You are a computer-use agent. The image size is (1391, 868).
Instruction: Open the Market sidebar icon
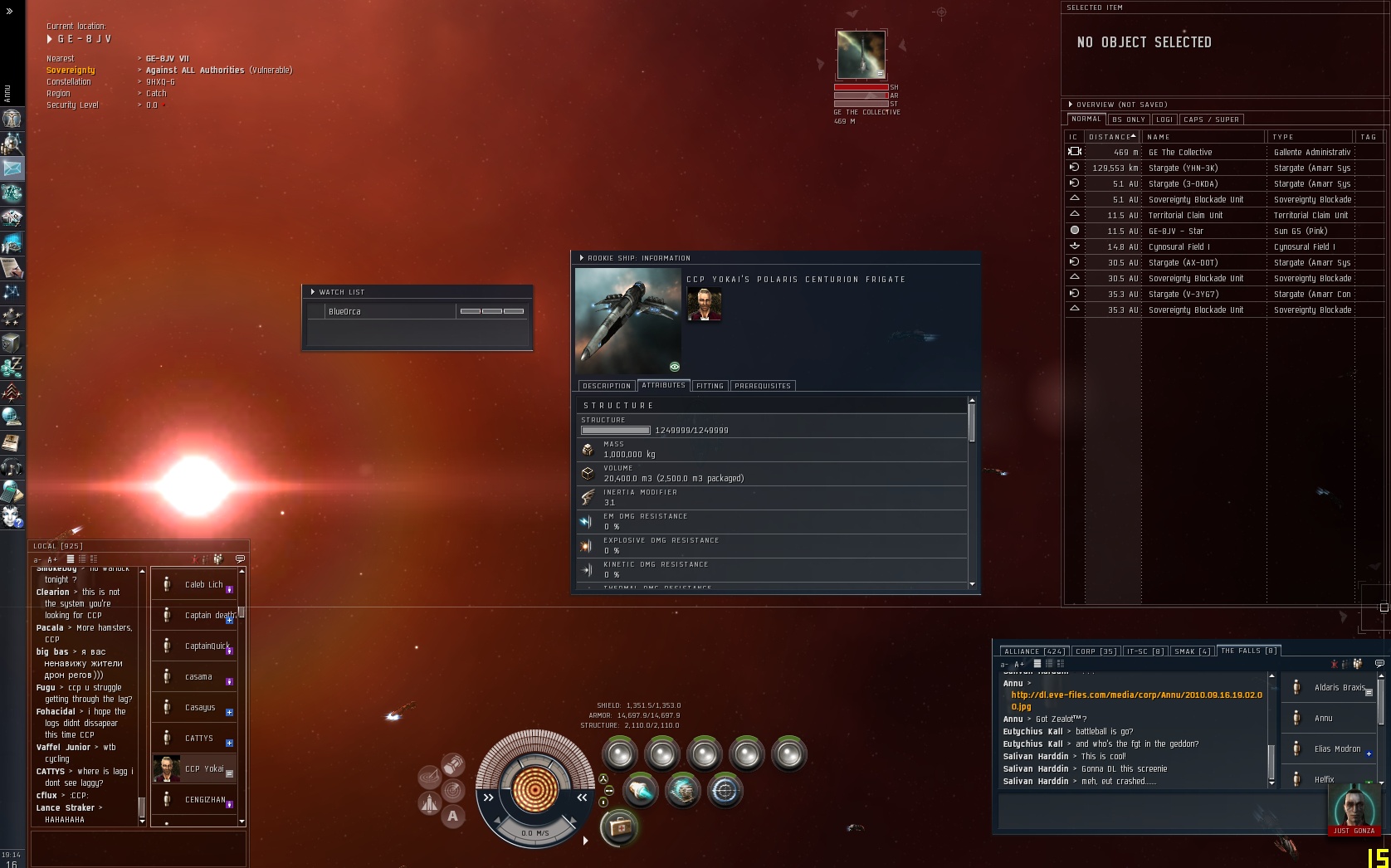coord(12,218)
